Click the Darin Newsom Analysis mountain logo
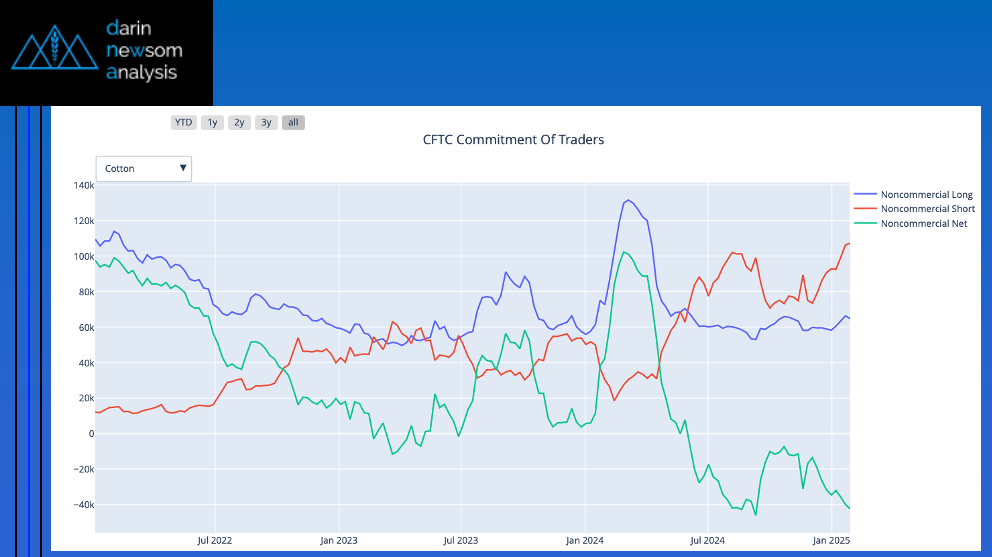 pos(54,52)
